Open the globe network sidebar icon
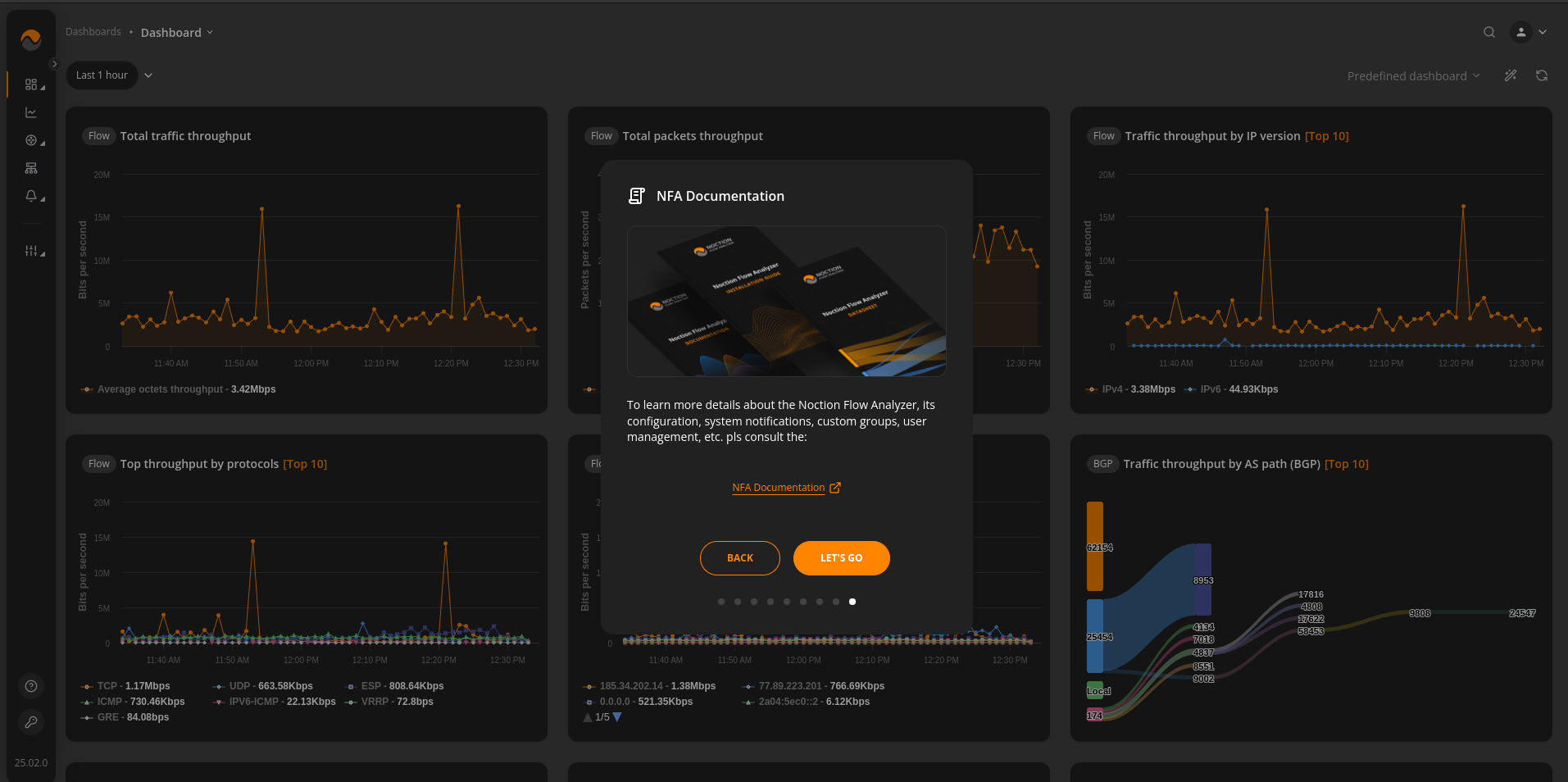1568x782 pixels. tap(31, 140)
